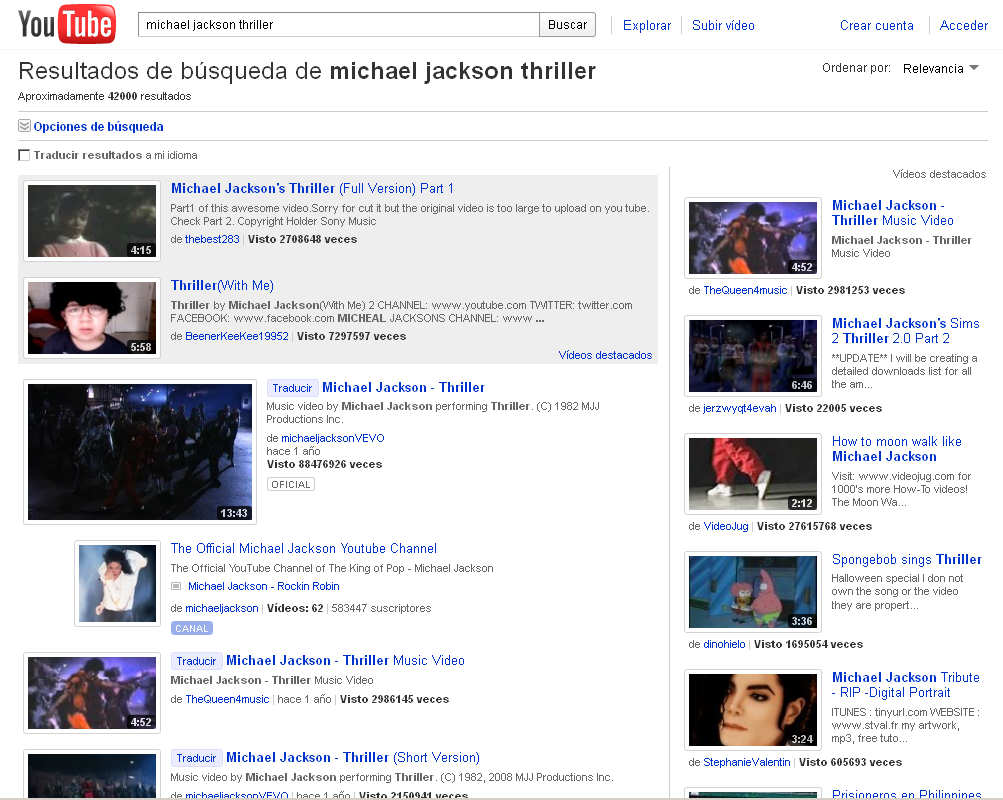Go to Subir vídeo
1003x800 pixels.
[723, 25]
